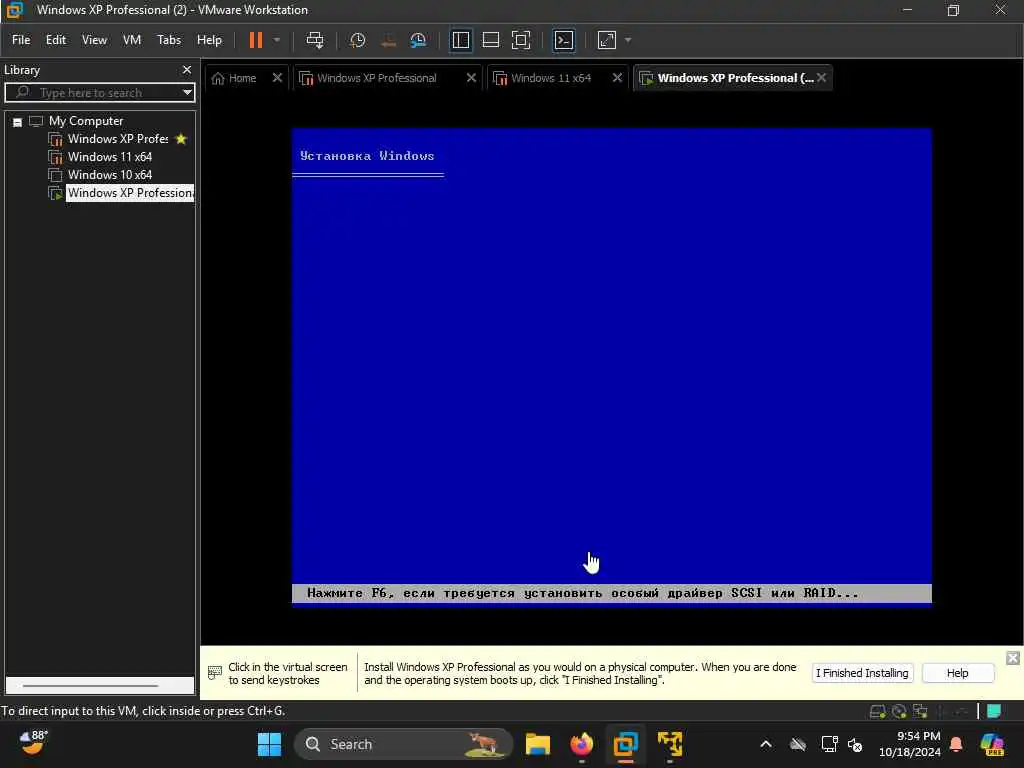The image size is (1024, 768).
Task: Open the clock and date panel
Action: (910, 744)
